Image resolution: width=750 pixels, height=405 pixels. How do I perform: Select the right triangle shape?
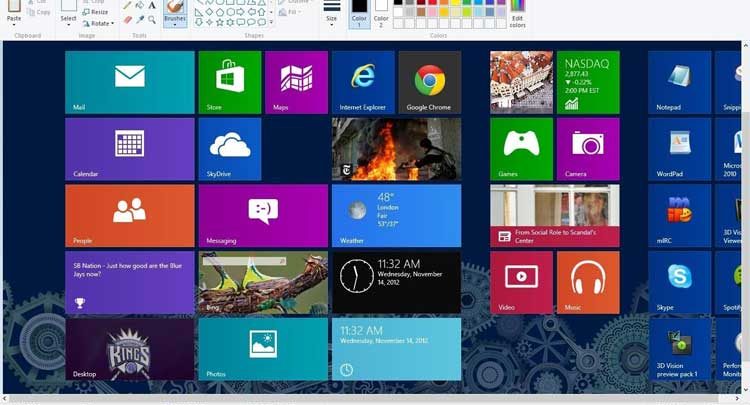(199, 12)
